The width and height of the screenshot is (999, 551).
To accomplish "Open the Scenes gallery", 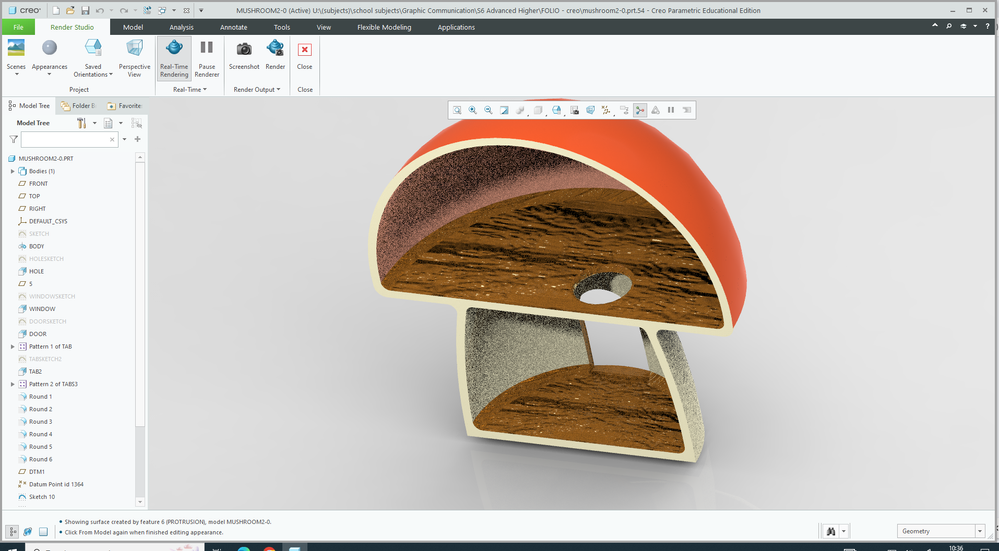I will click(x=16, y=54).
